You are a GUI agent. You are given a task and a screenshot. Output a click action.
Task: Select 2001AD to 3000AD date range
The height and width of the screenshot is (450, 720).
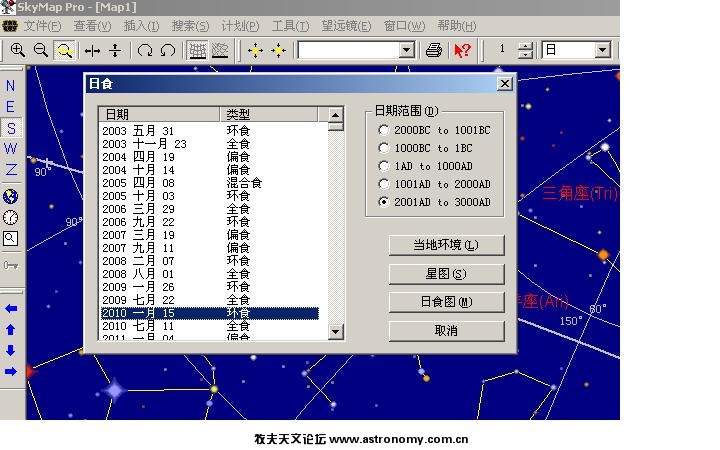click(x=384, y=202)
